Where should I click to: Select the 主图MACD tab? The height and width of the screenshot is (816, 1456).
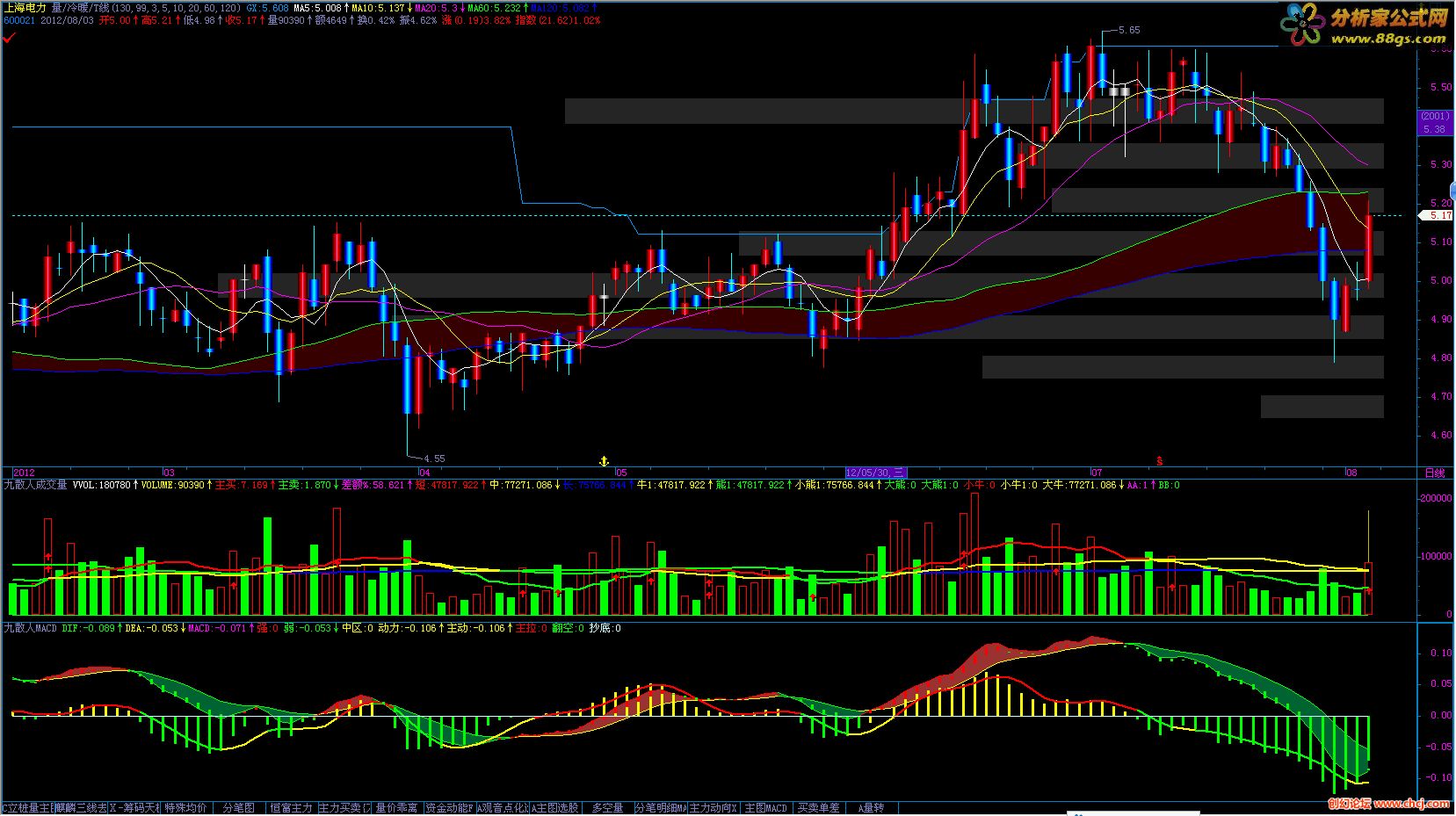click(x=765, y=807)
